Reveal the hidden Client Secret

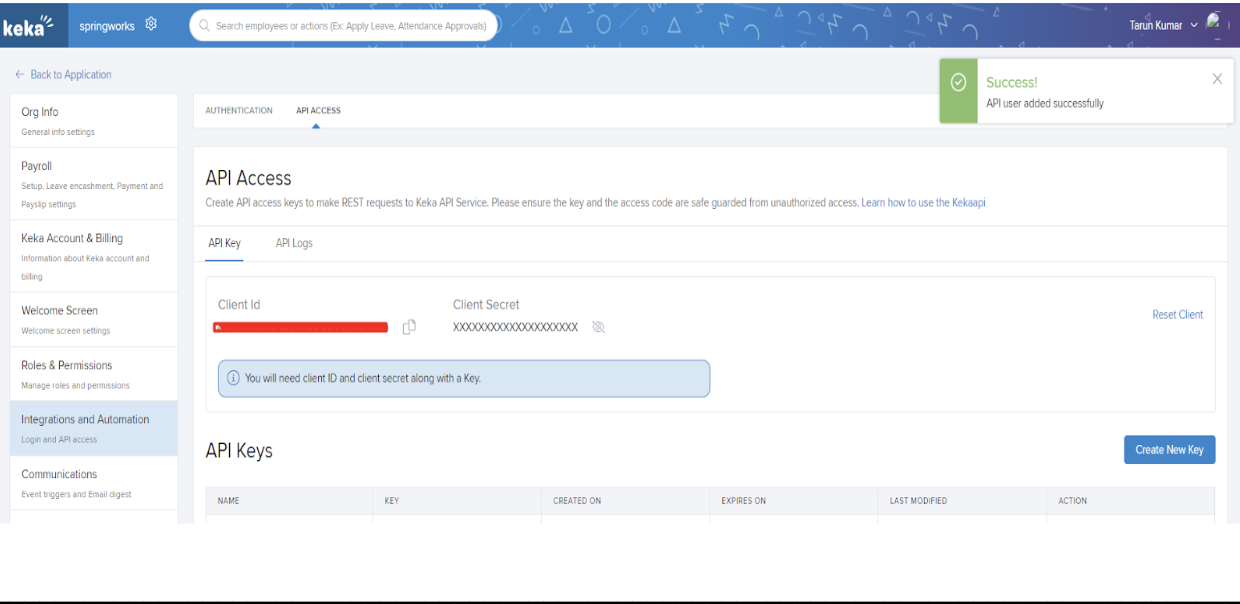[598, 327]
